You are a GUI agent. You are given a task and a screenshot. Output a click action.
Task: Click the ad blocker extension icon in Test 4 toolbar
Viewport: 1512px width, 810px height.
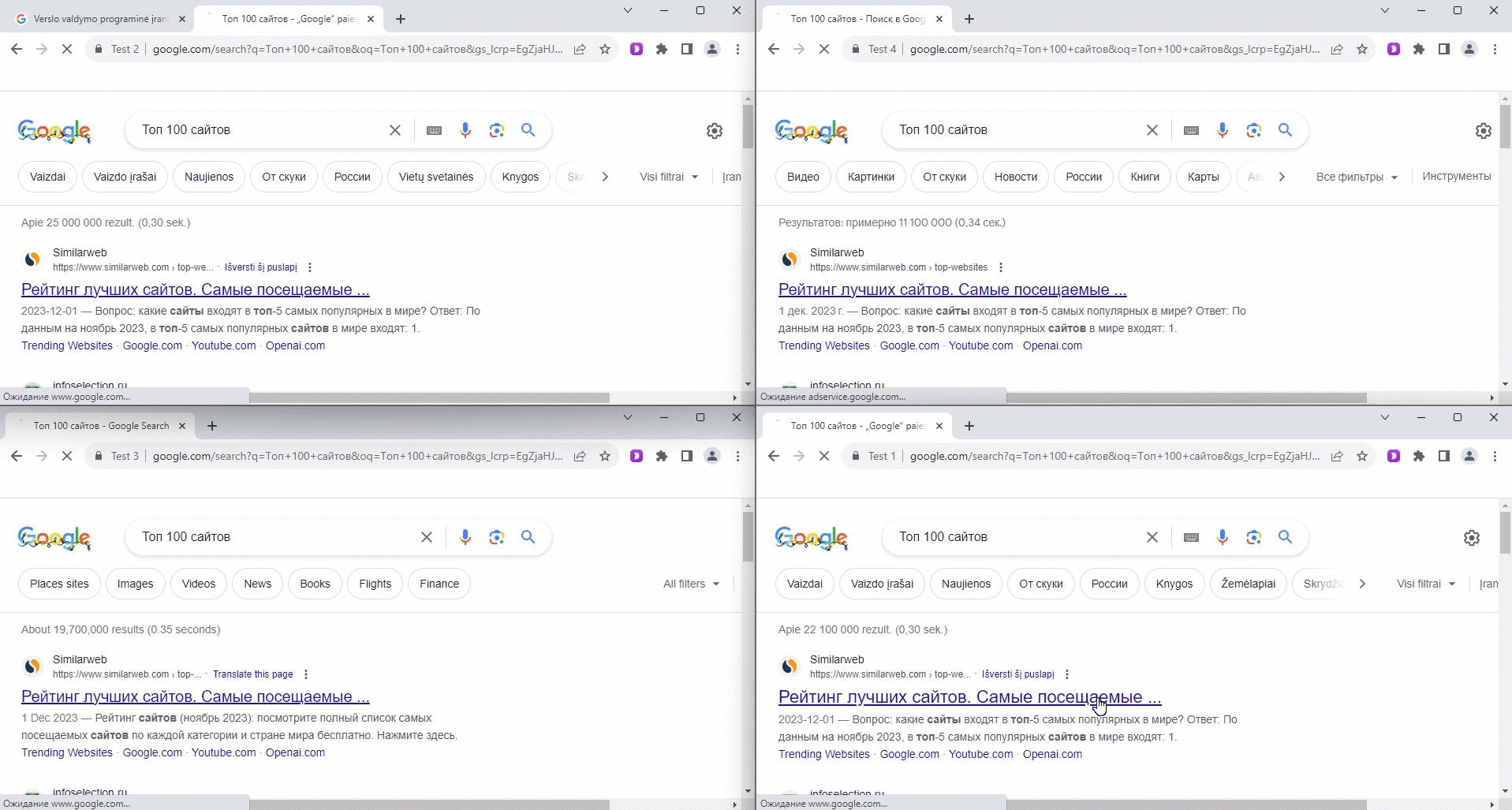click(x=1394, y=49)
